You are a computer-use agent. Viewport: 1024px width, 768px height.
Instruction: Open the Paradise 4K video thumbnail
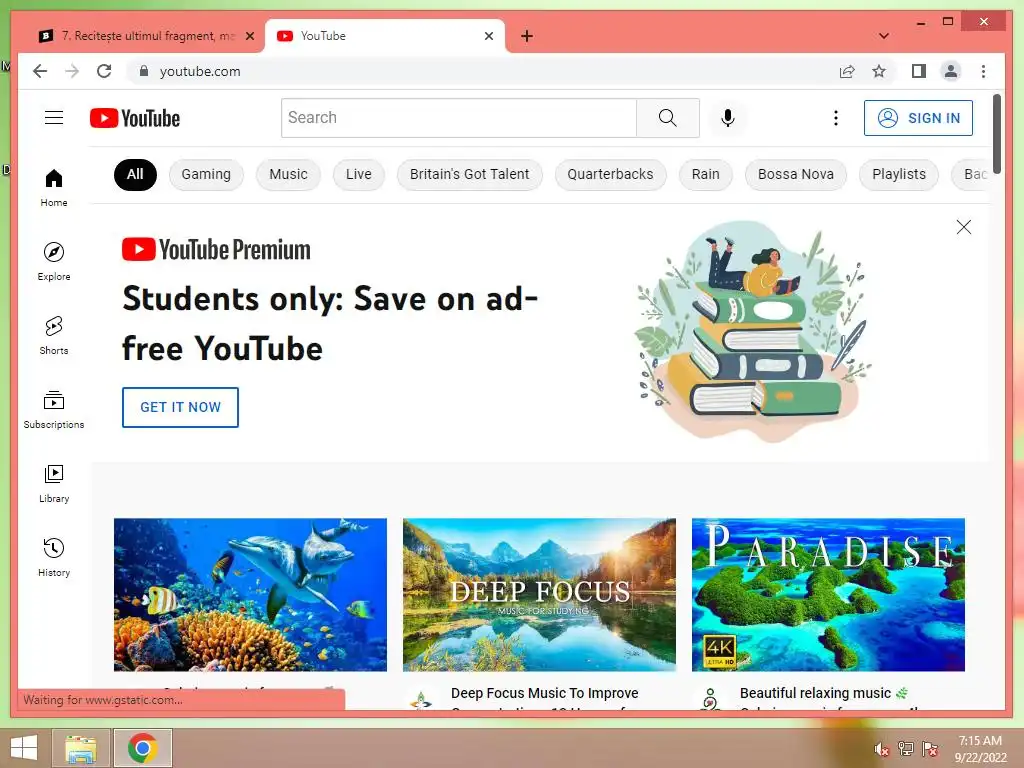[828, 595]
